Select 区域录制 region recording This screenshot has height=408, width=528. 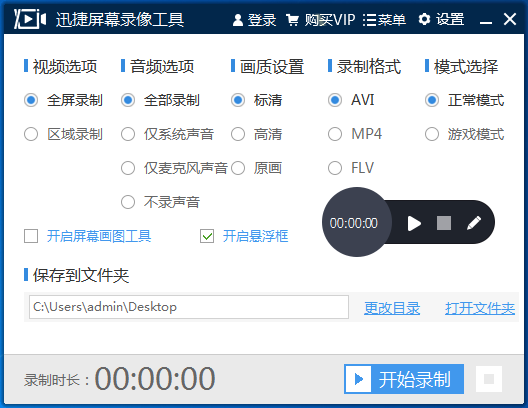coord(63,134)
